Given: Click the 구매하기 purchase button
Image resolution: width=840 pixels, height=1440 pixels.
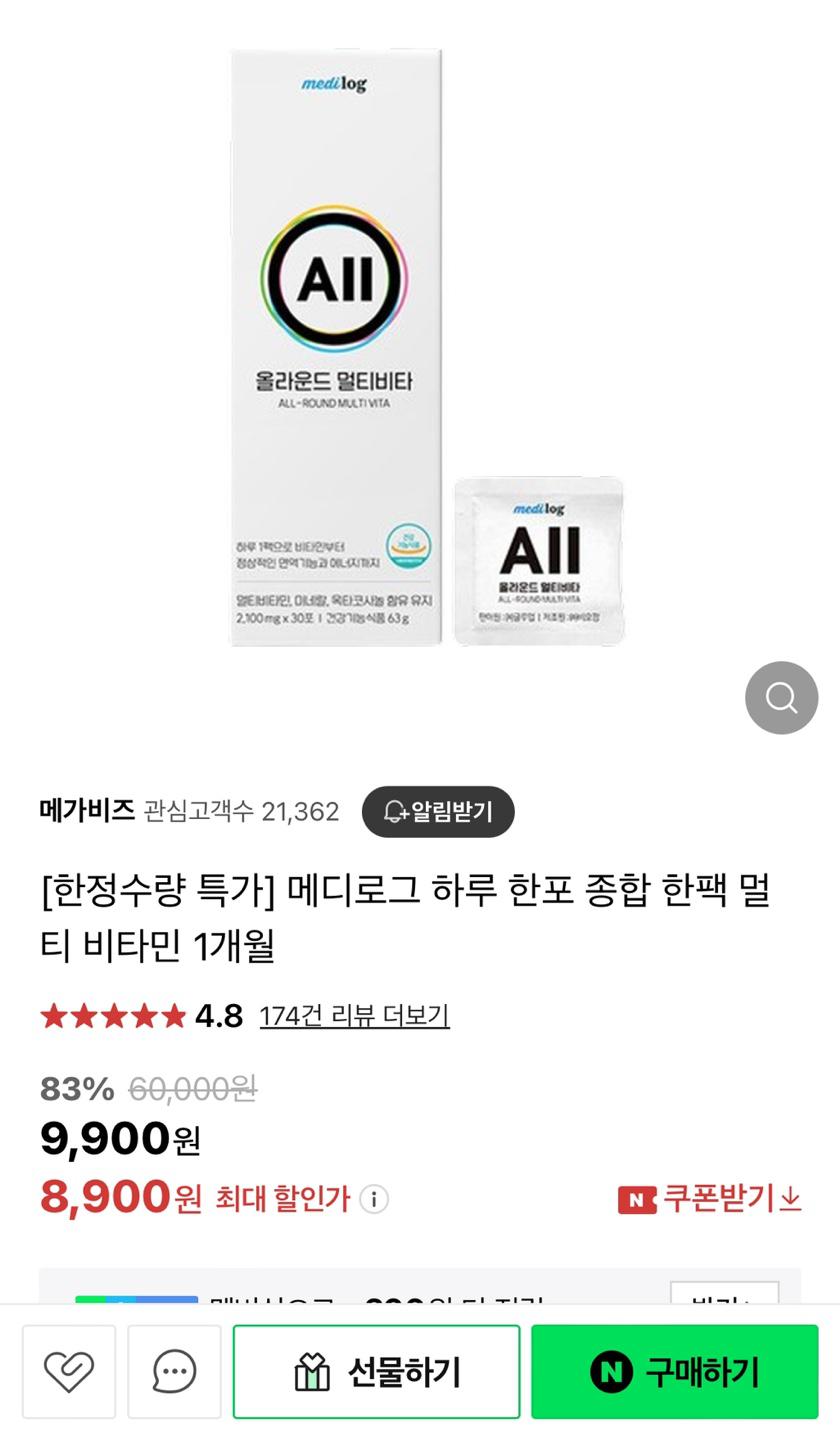Looking at the screenshot, I should pyautogui.click(x=675, y=1371).
